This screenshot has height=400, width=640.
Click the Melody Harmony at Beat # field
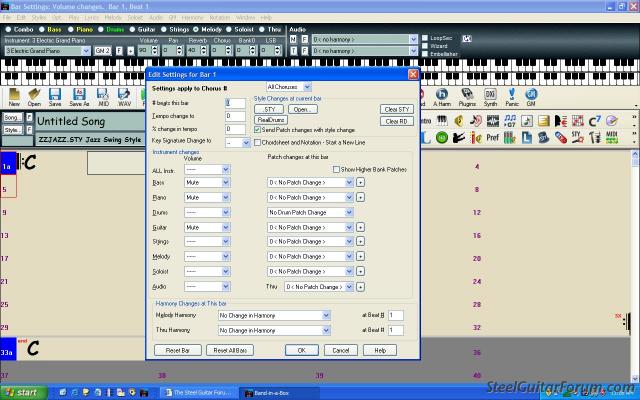[x=396, y=315]
